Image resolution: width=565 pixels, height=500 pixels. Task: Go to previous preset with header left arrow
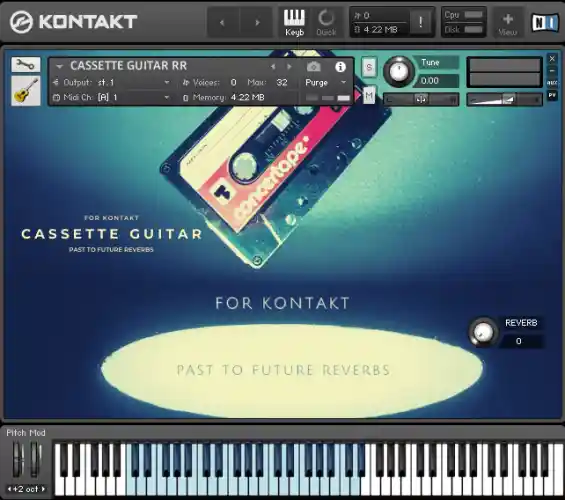(222, 23)
